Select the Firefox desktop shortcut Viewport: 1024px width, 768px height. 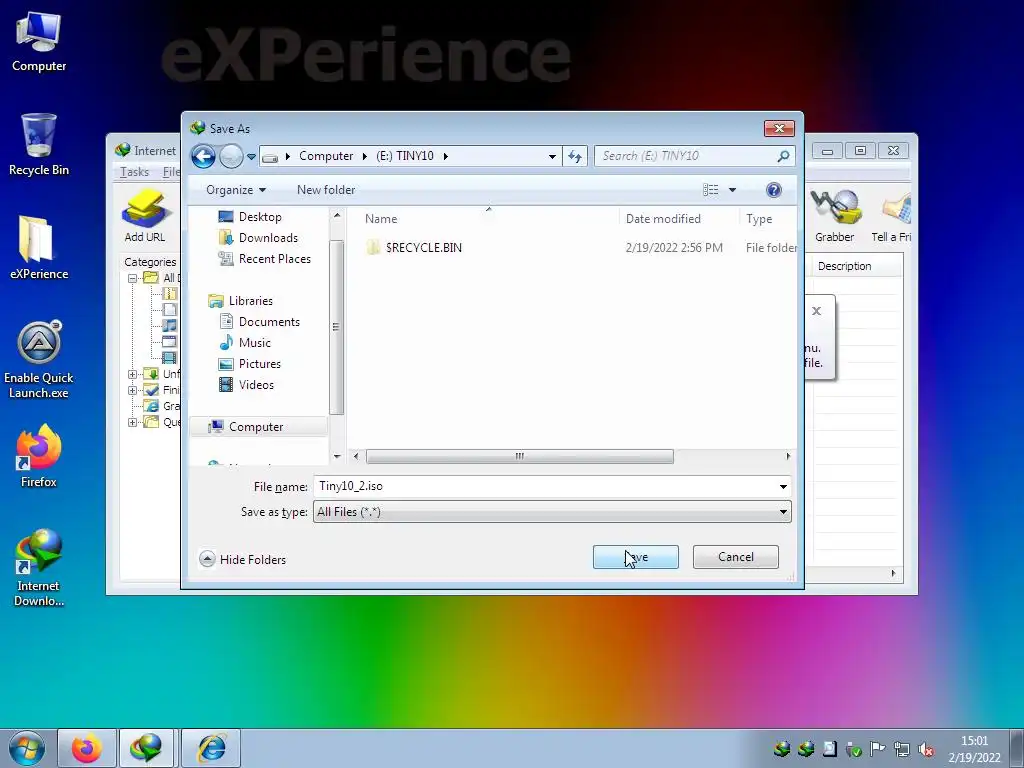pos(39,456)
